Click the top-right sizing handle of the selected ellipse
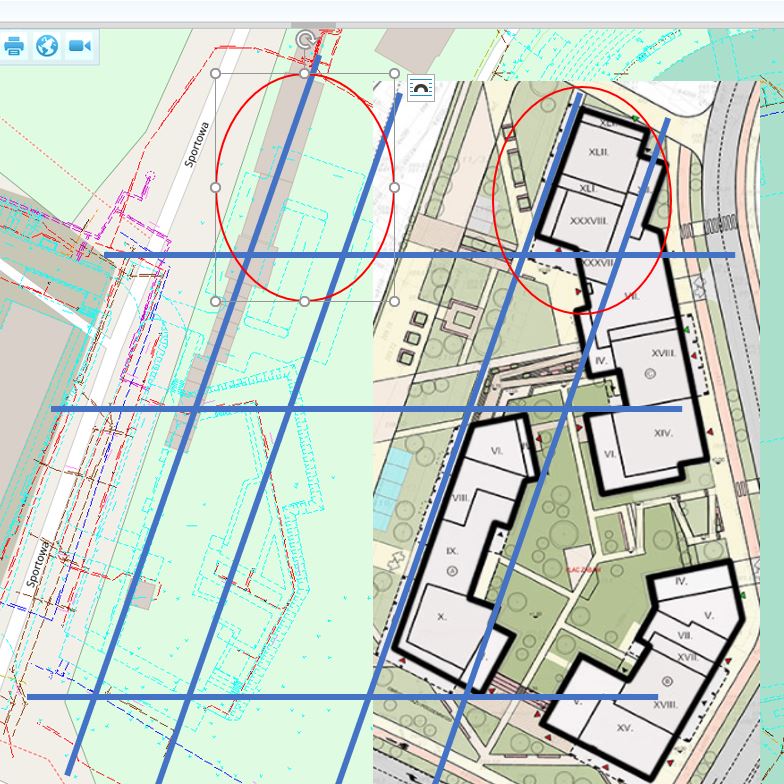Image resolution: width=784 pixels, height=784 pixels. tap(394, 74)
